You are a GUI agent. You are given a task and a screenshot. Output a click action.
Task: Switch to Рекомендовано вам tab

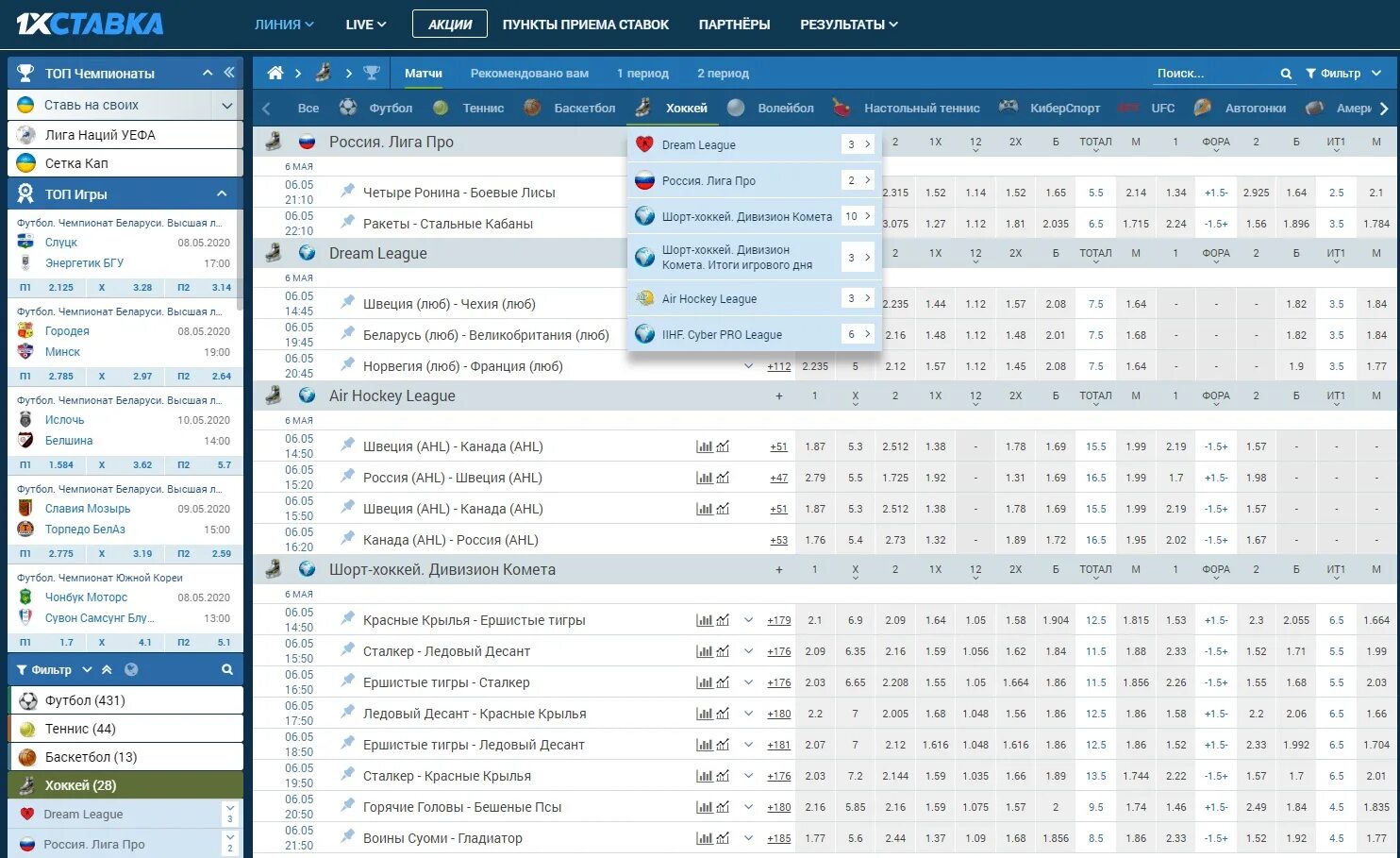tap(529, 73)
